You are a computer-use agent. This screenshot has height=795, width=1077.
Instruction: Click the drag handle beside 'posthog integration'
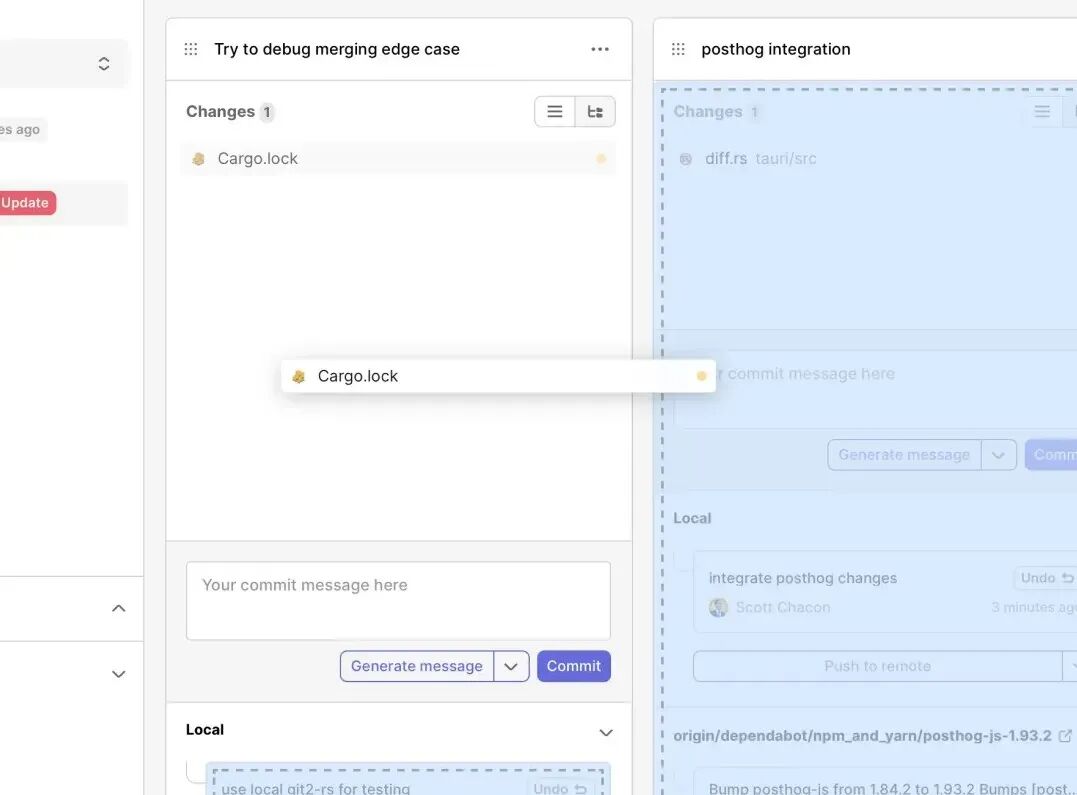tap(678, 49)
